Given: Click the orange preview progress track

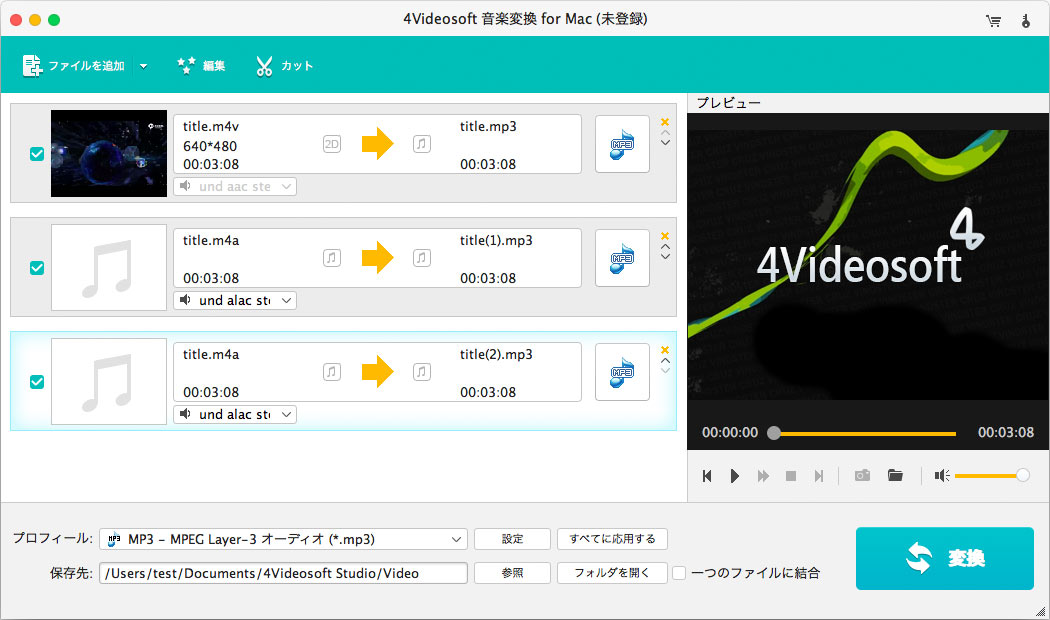Looking at the screenshot, I should click(x=869, y=434).
